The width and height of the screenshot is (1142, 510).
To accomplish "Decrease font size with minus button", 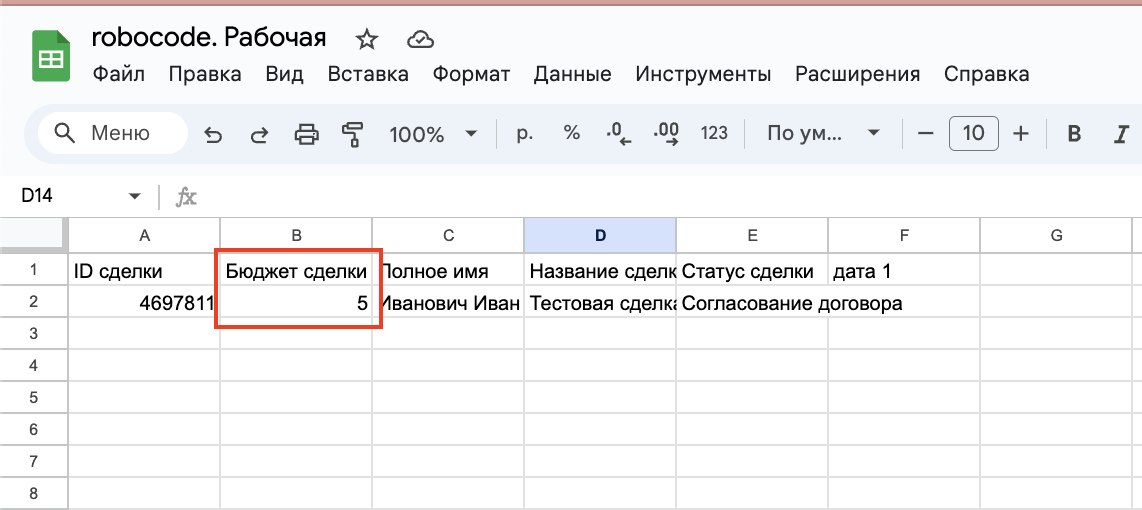I will coord(925,133).
